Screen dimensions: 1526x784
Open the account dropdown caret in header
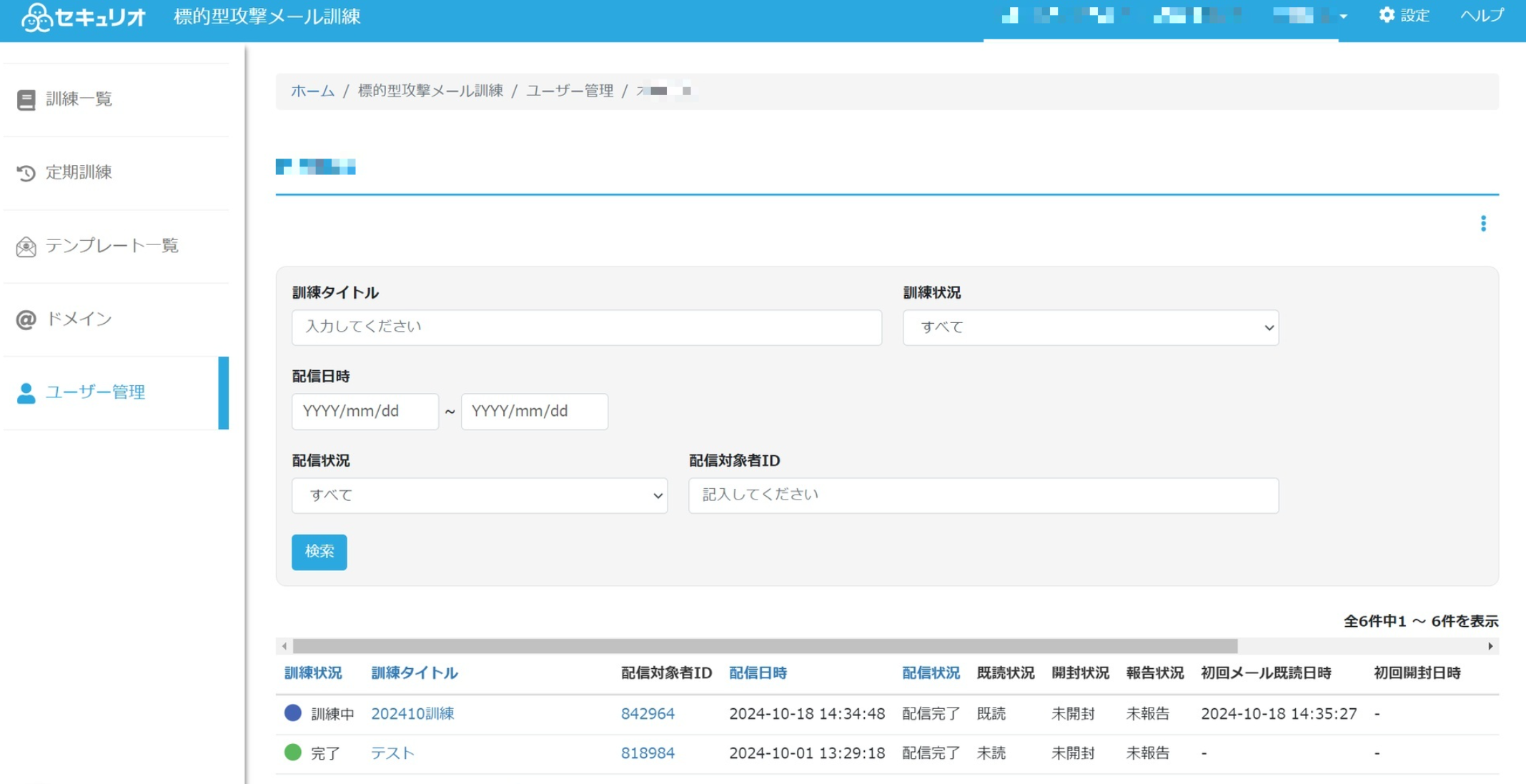[x=1343, y=16]
